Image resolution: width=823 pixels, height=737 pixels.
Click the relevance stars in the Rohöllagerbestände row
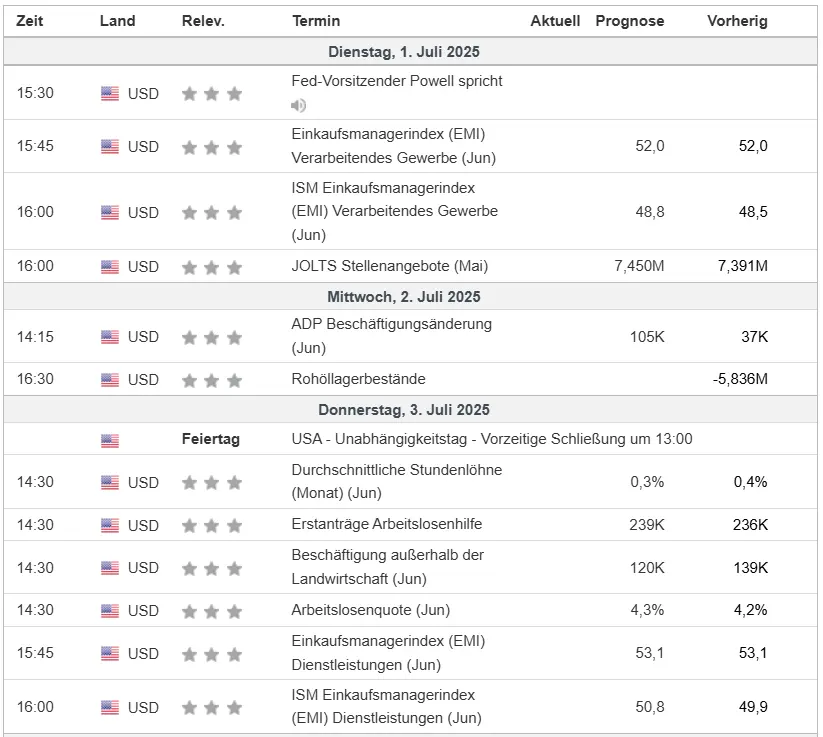click(x=211, y=380)
